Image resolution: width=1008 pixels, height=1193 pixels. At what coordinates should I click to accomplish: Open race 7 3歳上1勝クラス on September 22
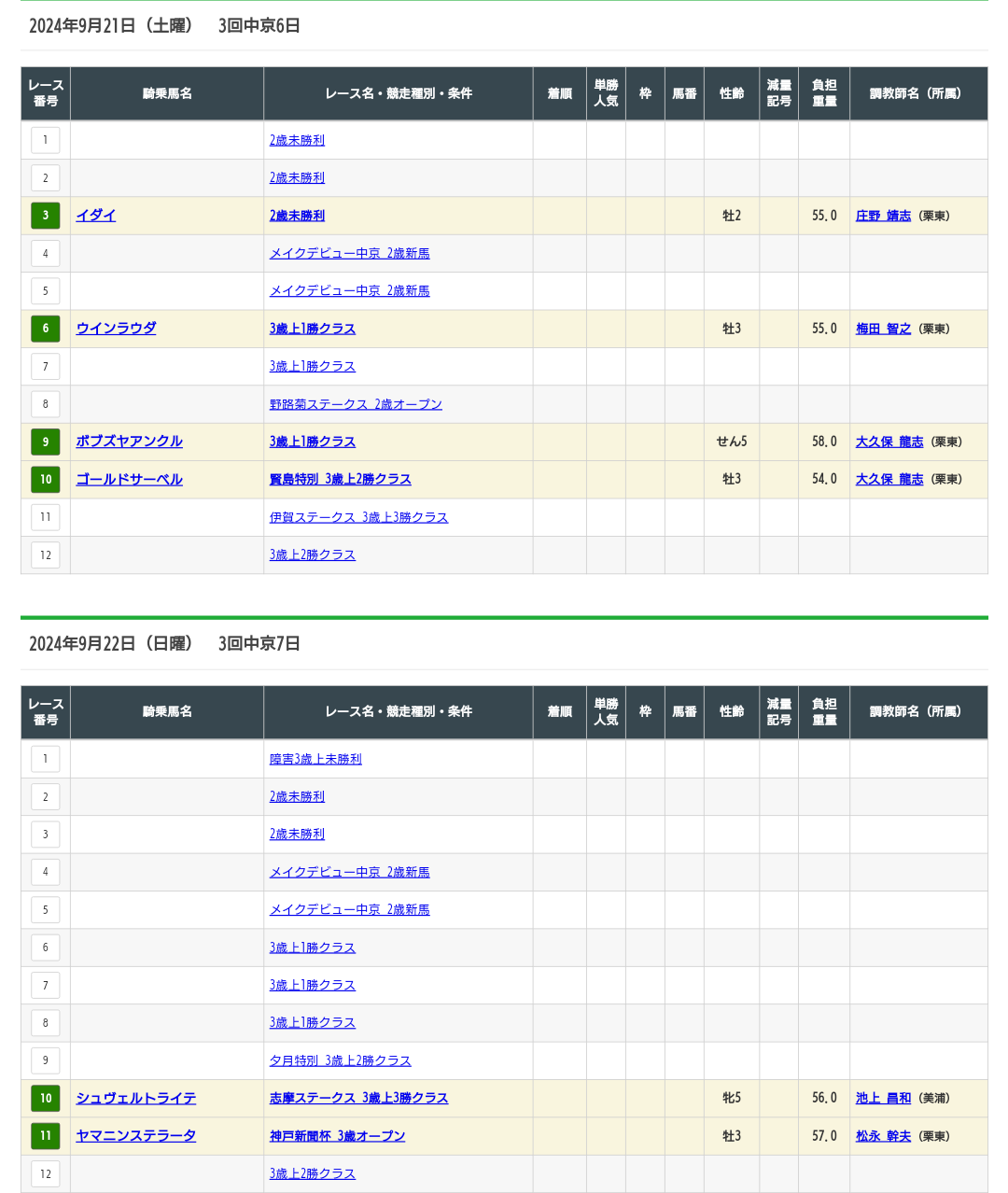(x=313, y=985)
